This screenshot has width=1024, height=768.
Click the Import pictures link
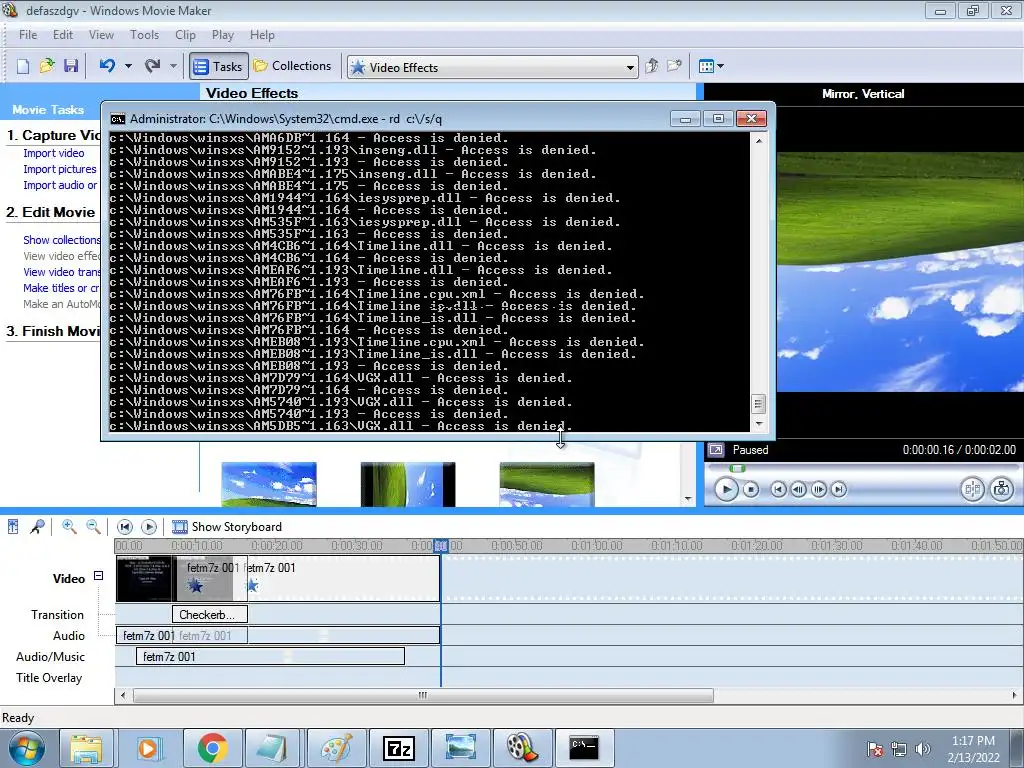pos(60,169)
